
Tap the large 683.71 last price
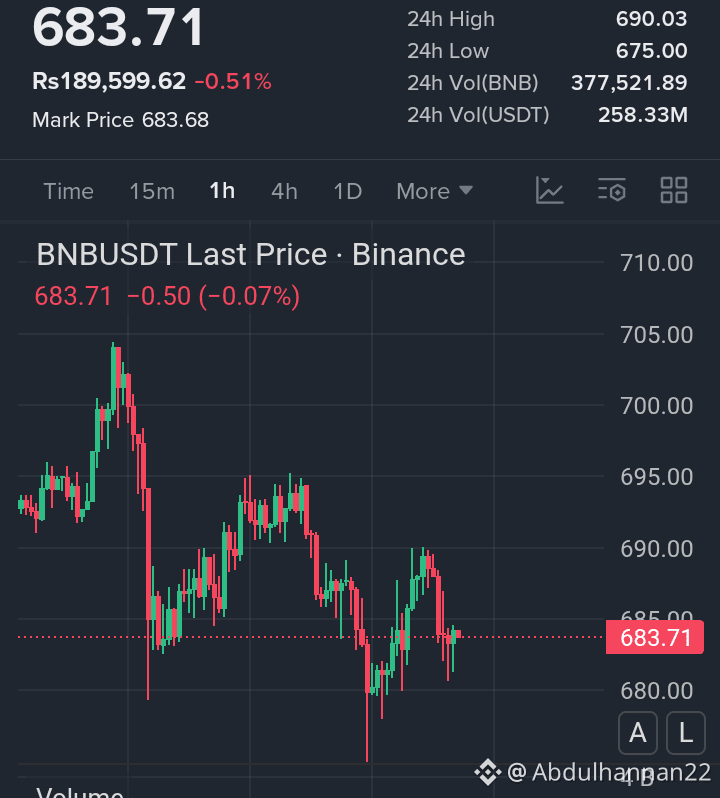118,27
